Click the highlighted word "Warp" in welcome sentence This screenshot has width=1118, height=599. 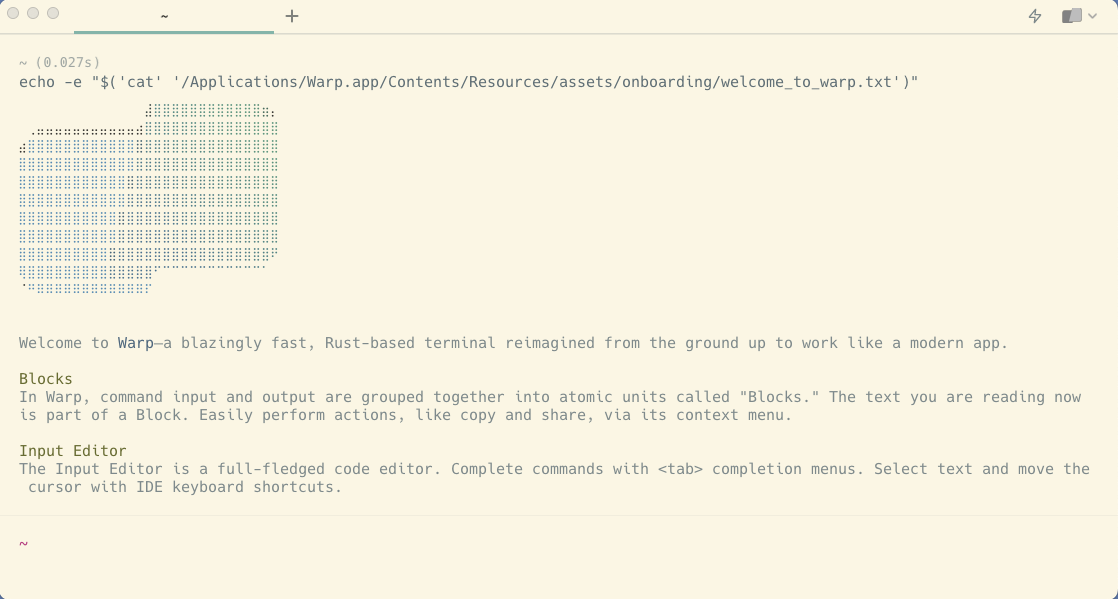pos(135,343)
